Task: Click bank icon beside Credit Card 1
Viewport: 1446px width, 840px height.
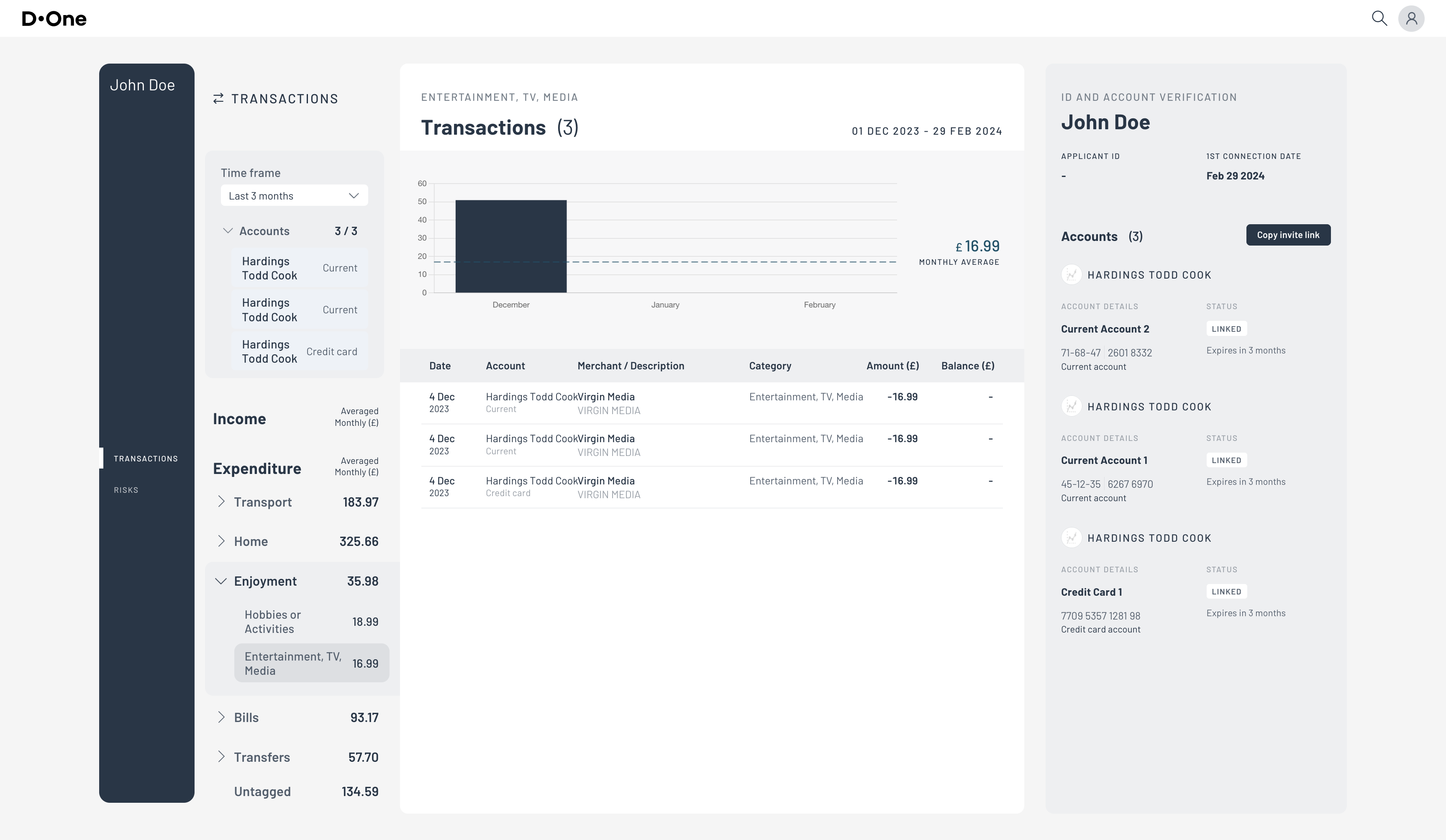Action: click(1071, 538)
